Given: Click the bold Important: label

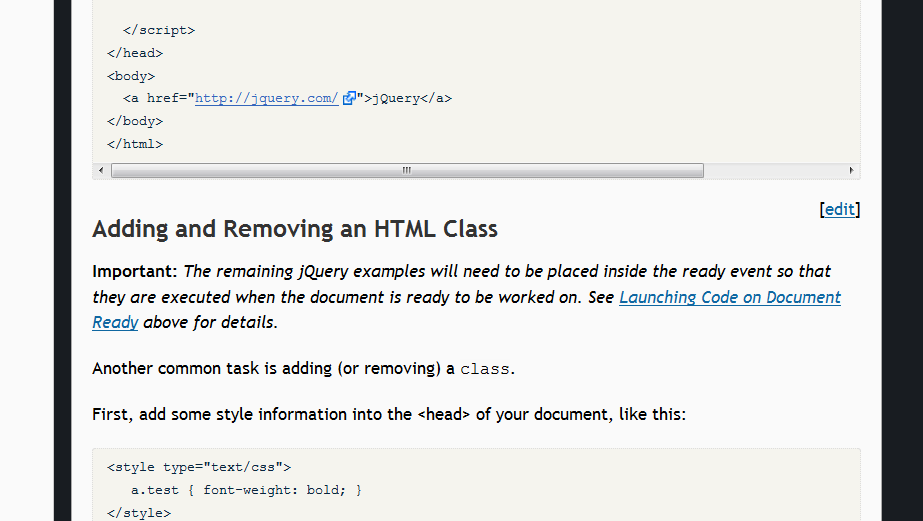Looking at the screenshot, I should [x=135, y=271].
